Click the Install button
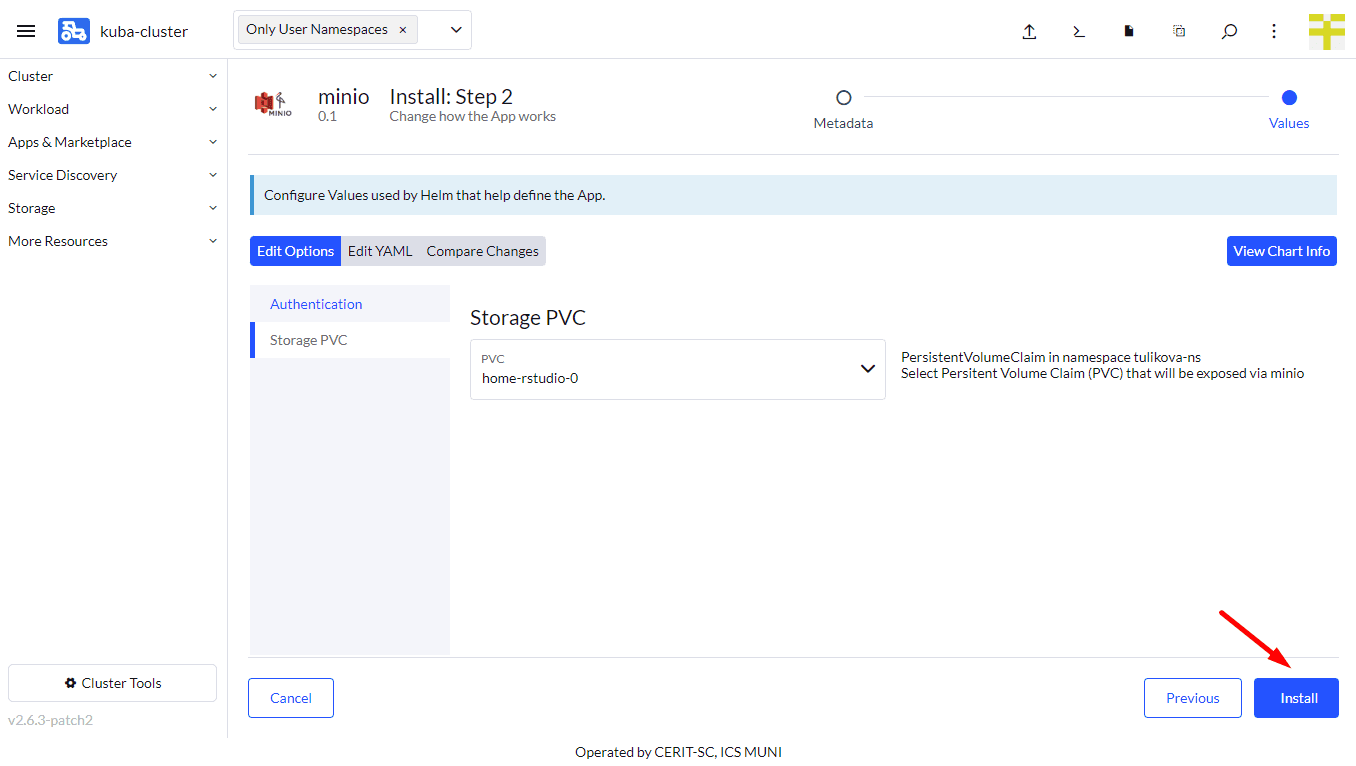The height and width of the screenshot is (766, 1356). [x=1298, y=698]
